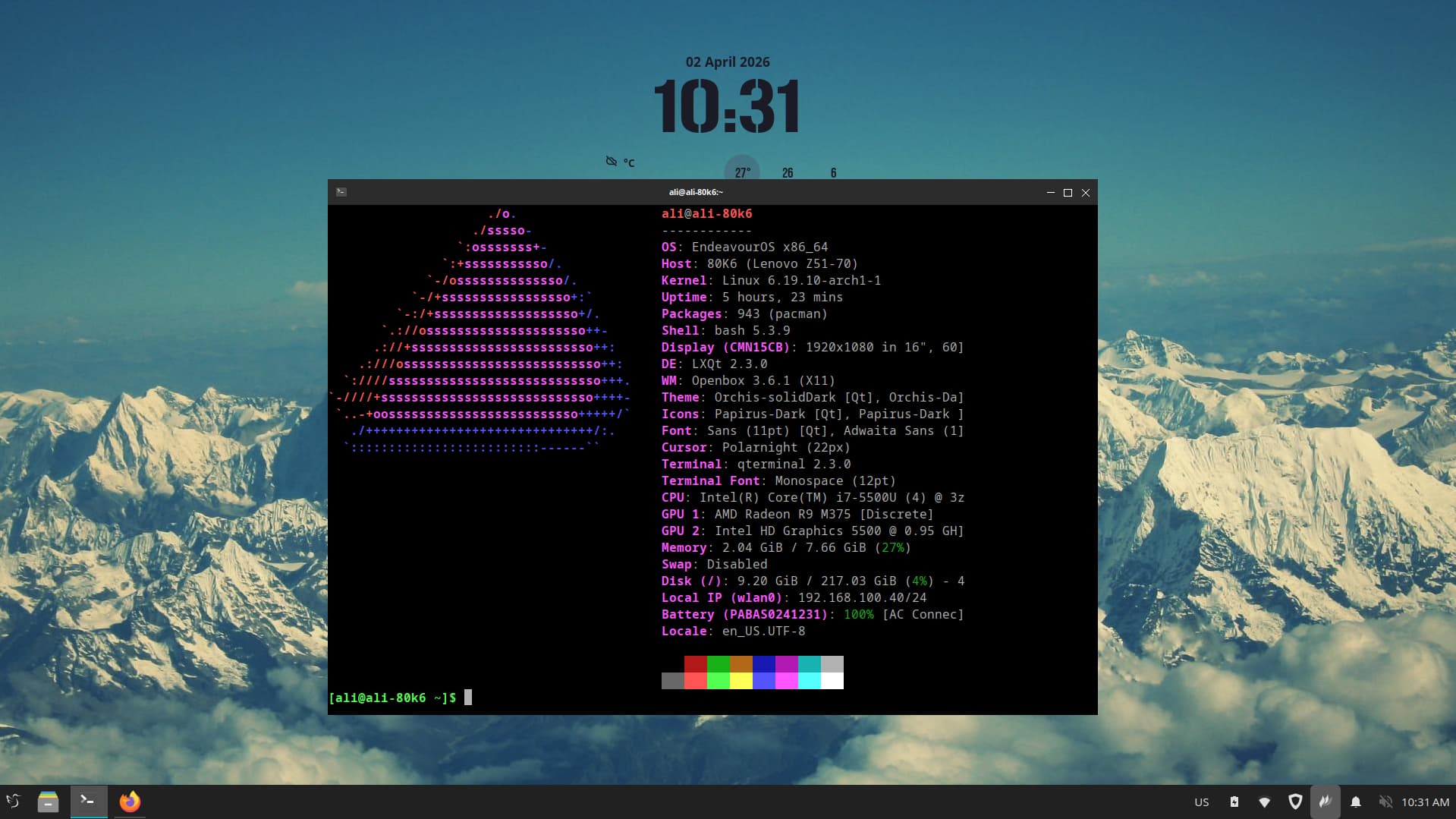Open Firefox from the taskbar
The height and width of the screenshot is (819, 1456).
pyautogui.click(x=130, y=802)
